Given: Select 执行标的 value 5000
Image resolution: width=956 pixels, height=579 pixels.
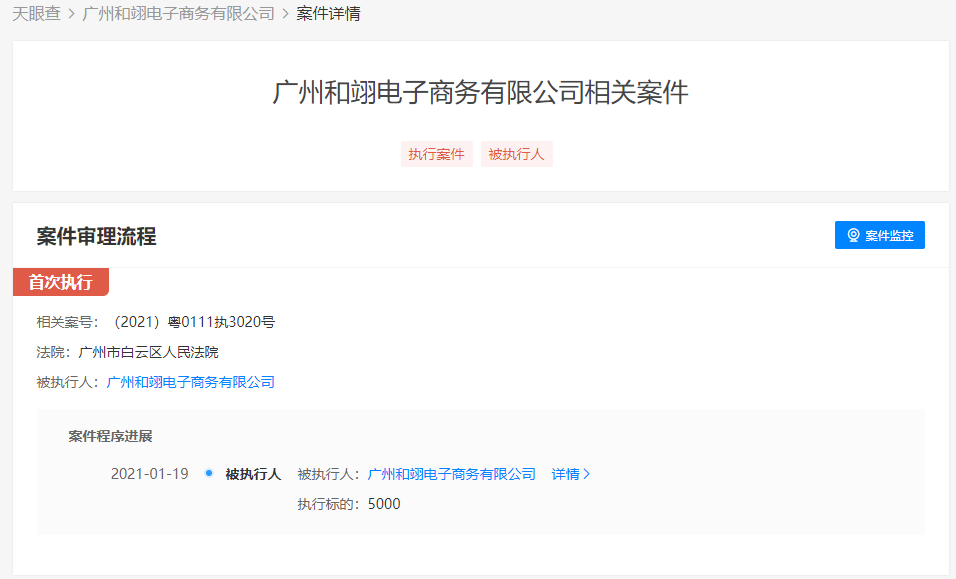Looking at the screenshot, I should click(x=384, y=504).
